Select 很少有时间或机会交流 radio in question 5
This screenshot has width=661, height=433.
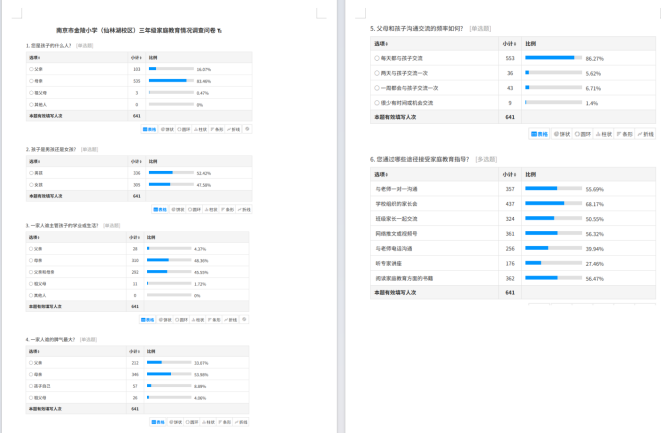[x=377, y=102]
